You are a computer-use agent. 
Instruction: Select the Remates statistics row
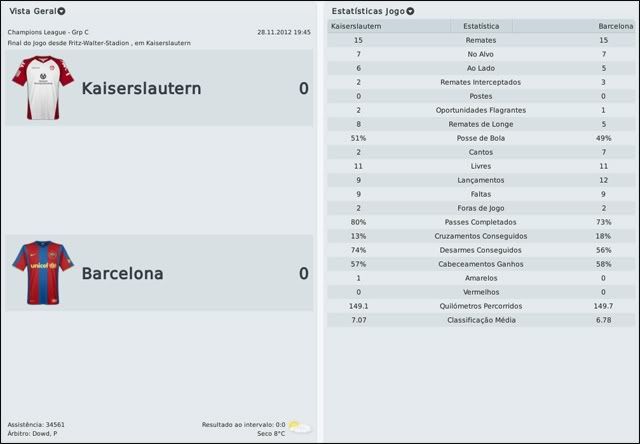[481, 40]
